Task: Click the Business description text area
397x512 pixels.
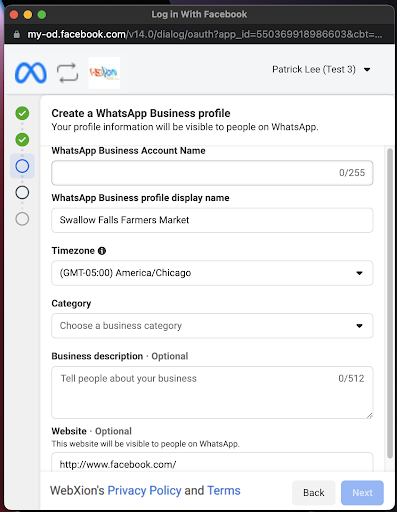Action: [x=212, y=392]
